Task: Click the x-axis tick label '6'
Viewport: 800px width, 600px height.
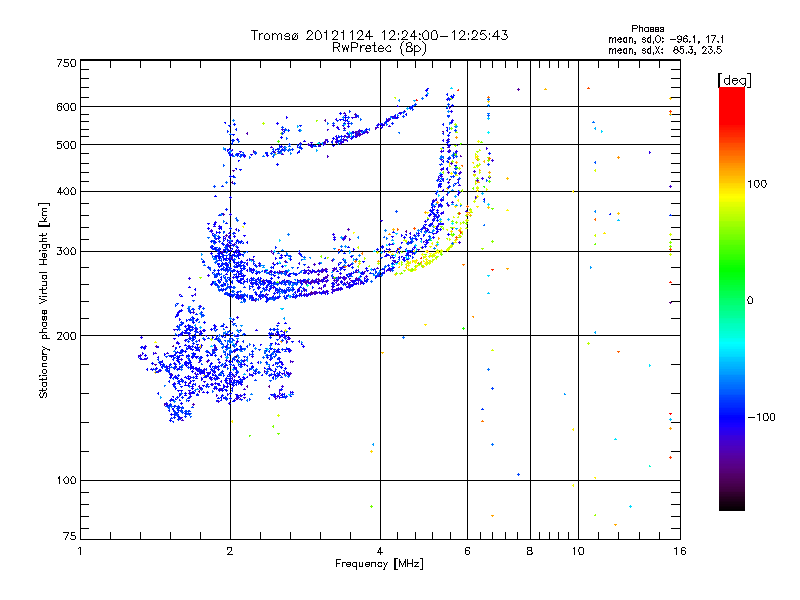Action: coord(467,551)
